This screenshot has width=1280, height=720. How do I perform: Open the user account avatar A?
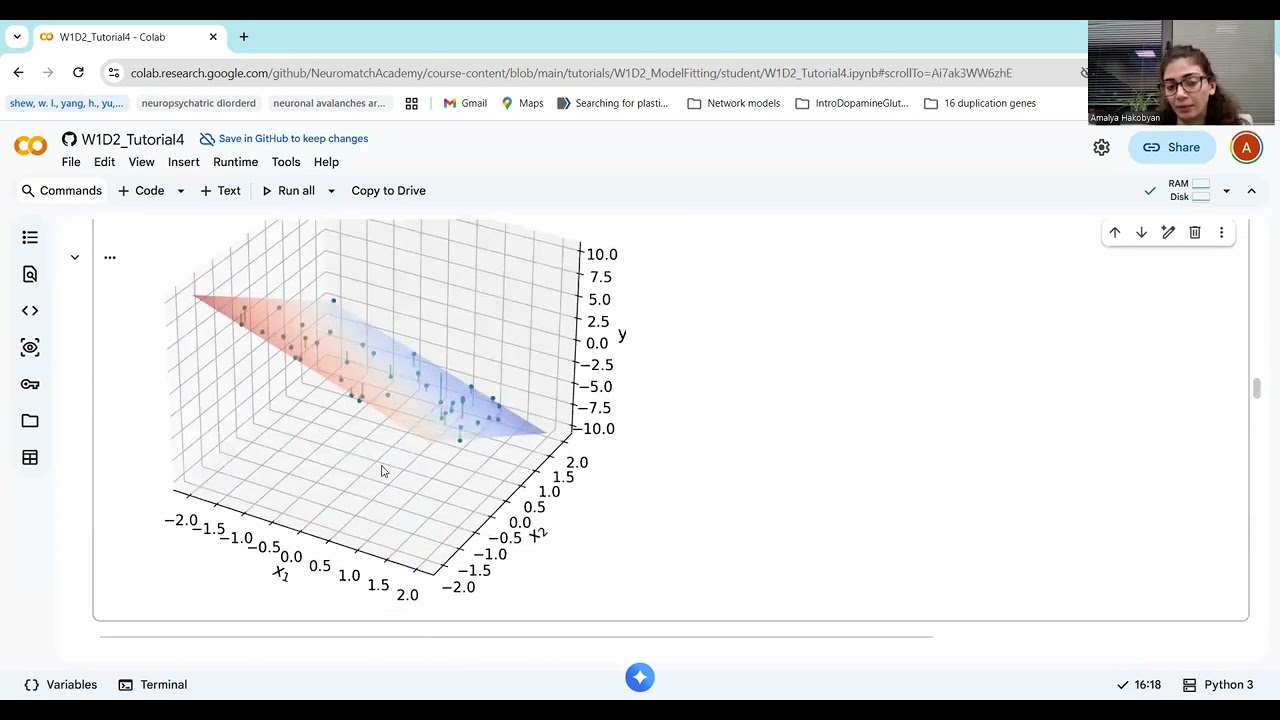(x=1246, y=147)
